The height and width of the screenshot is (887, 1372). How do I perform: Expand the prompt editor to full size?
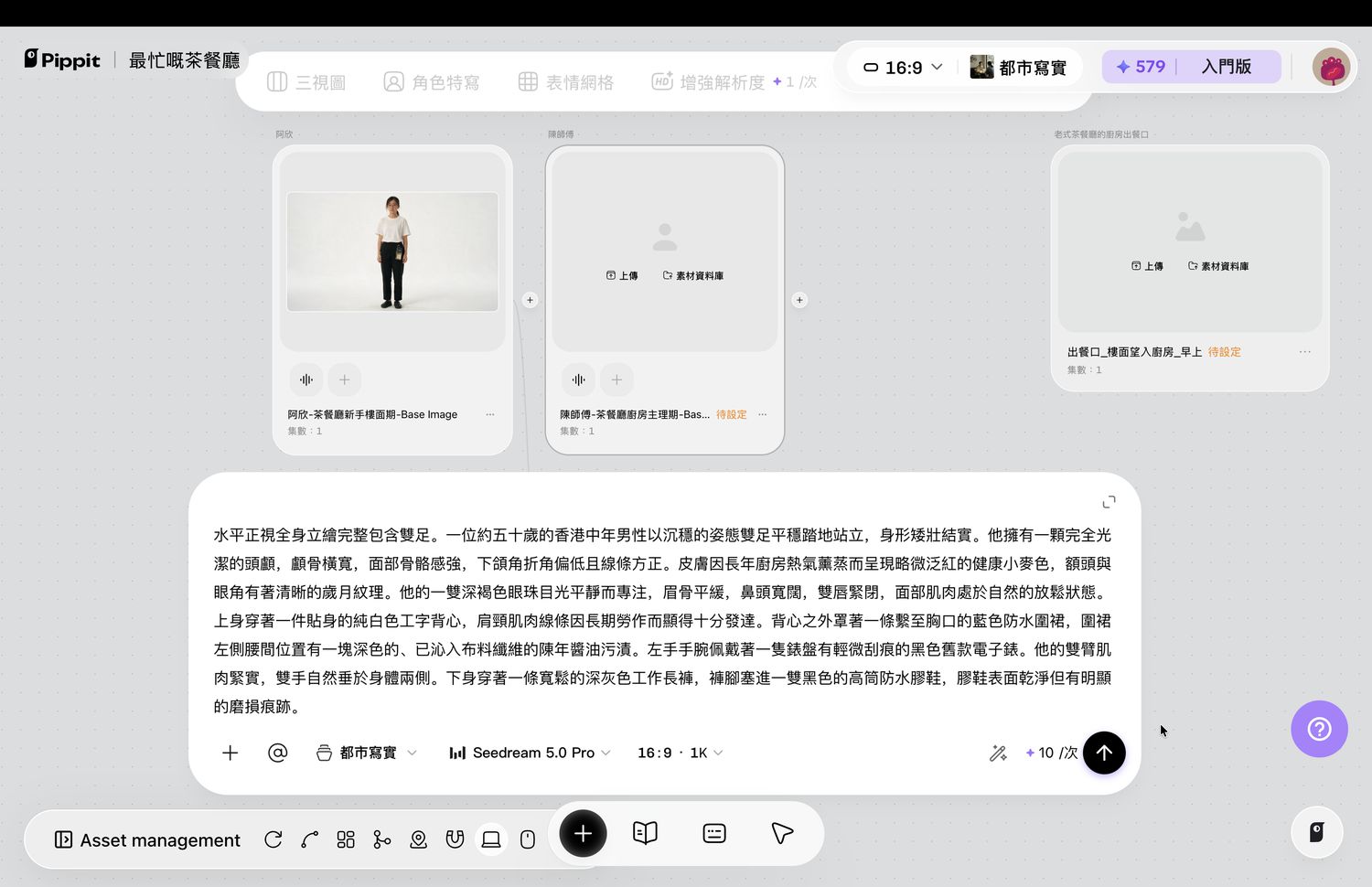(1109, 502)
